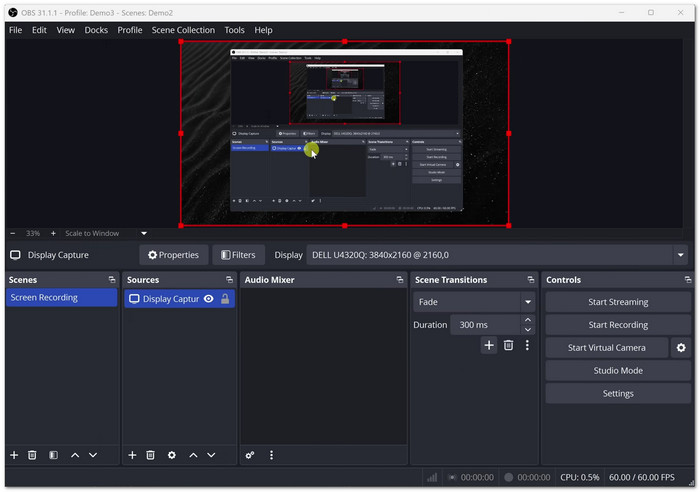Pop out the Audio Mixer dock
The height and width of the screenshot is (492, 700).
[x=400, y=280]
